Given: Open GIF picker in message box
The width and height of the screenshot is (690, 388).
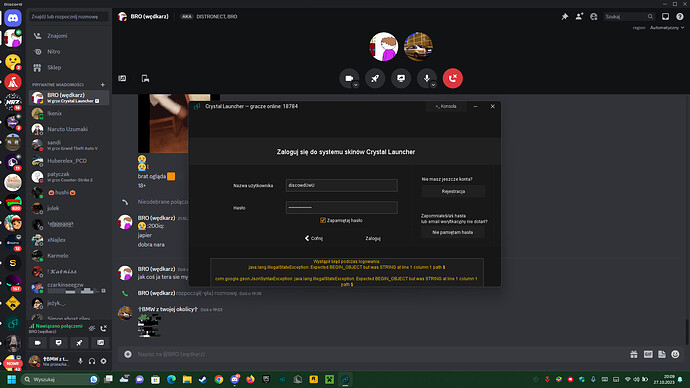Looking at the screenshot, I should pos(648,354).
